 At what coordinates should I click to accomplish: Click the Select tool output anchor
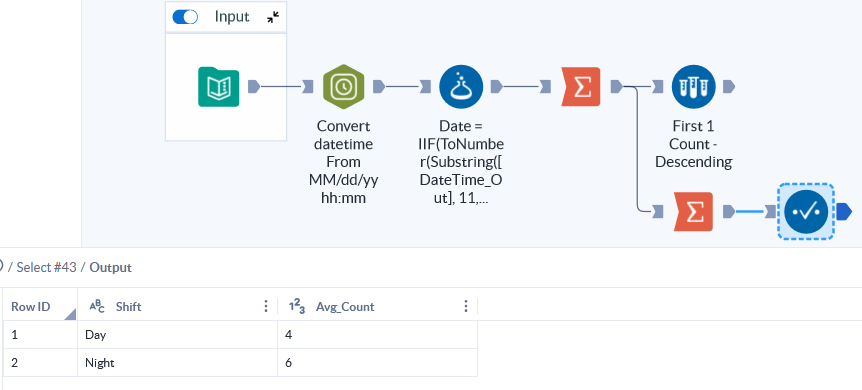click(845, 211)
